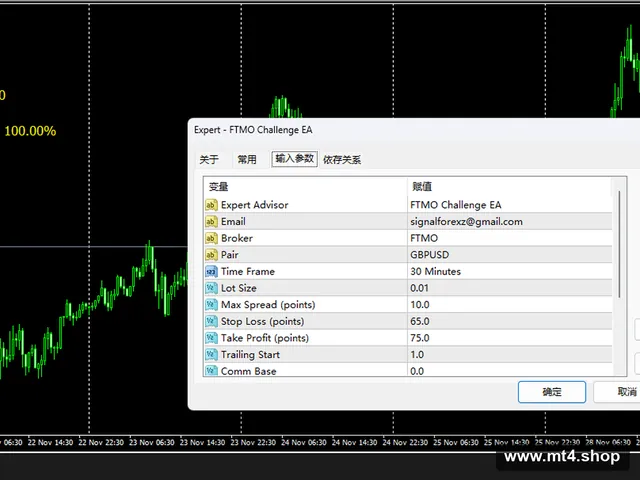Click the Time Frame integer icon
The width and height of the screenshot is (640, 480).
(211, 271)
